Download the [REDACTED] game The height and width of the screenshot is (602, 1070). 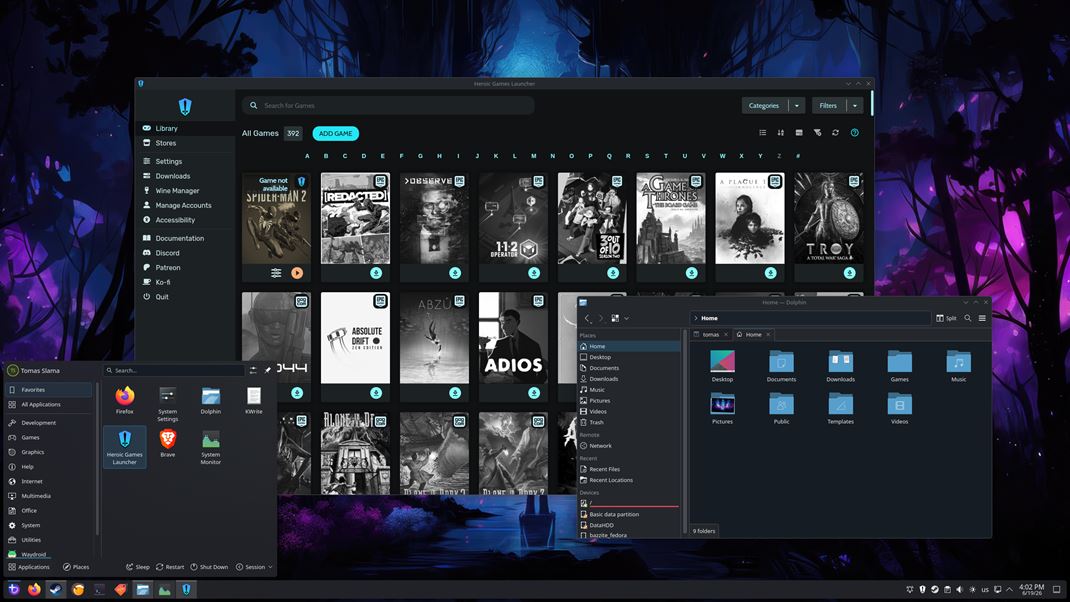pos(376,273)
